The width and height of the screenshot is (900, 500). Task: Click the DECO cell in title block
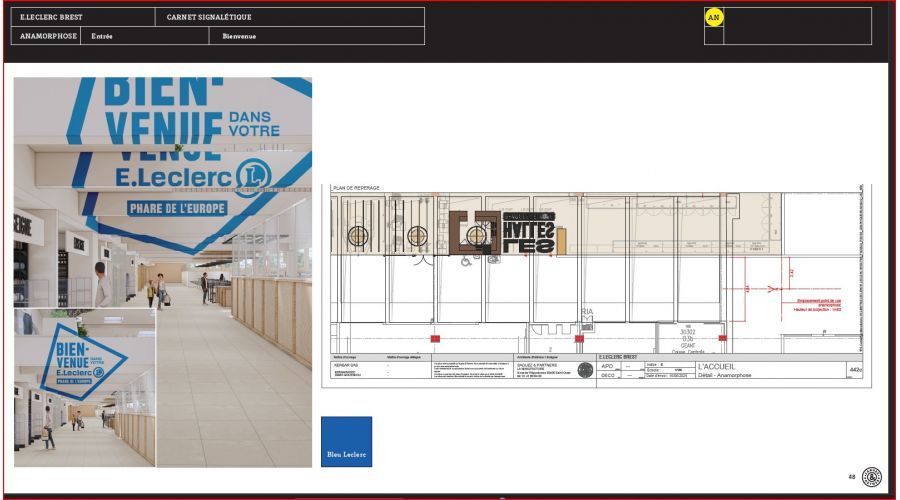click(607, 375)
